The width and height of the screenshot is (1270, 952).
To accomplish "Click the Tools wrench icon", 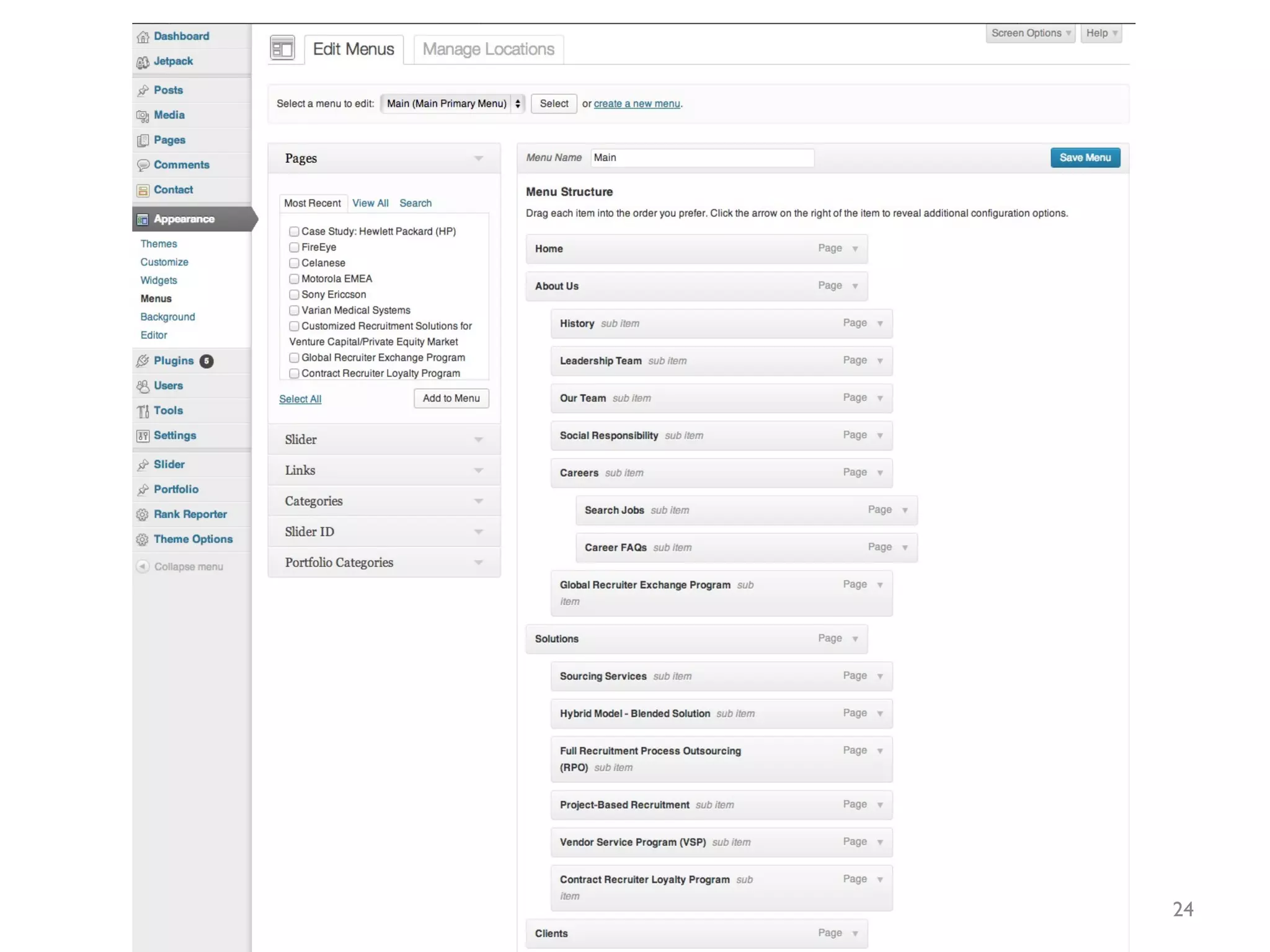I will (143, 411).
